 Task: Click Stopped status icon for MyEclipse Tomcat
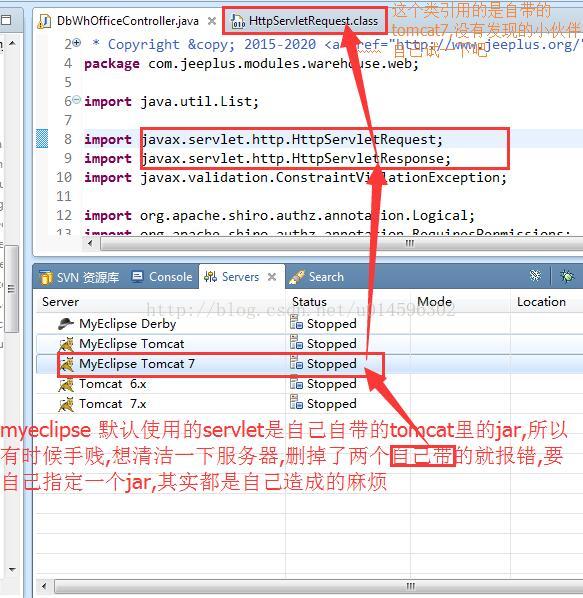click(296, 342)
